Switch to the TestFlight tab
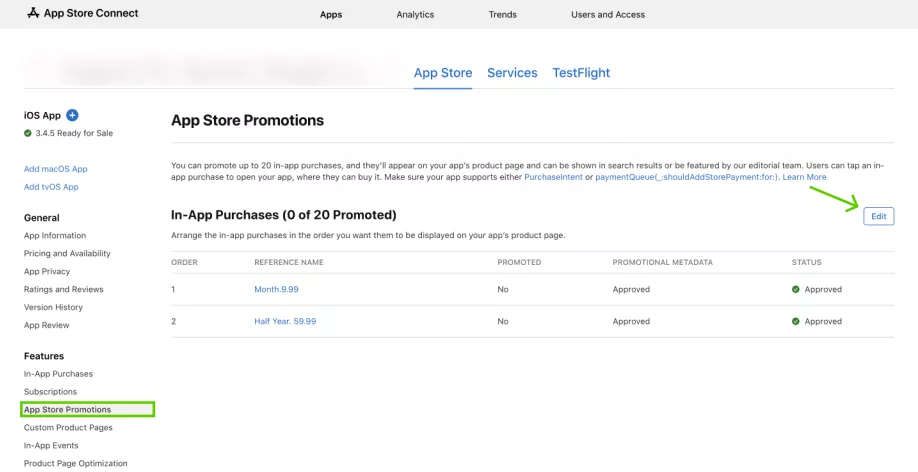The image size is (918, 472). [581, 73]
